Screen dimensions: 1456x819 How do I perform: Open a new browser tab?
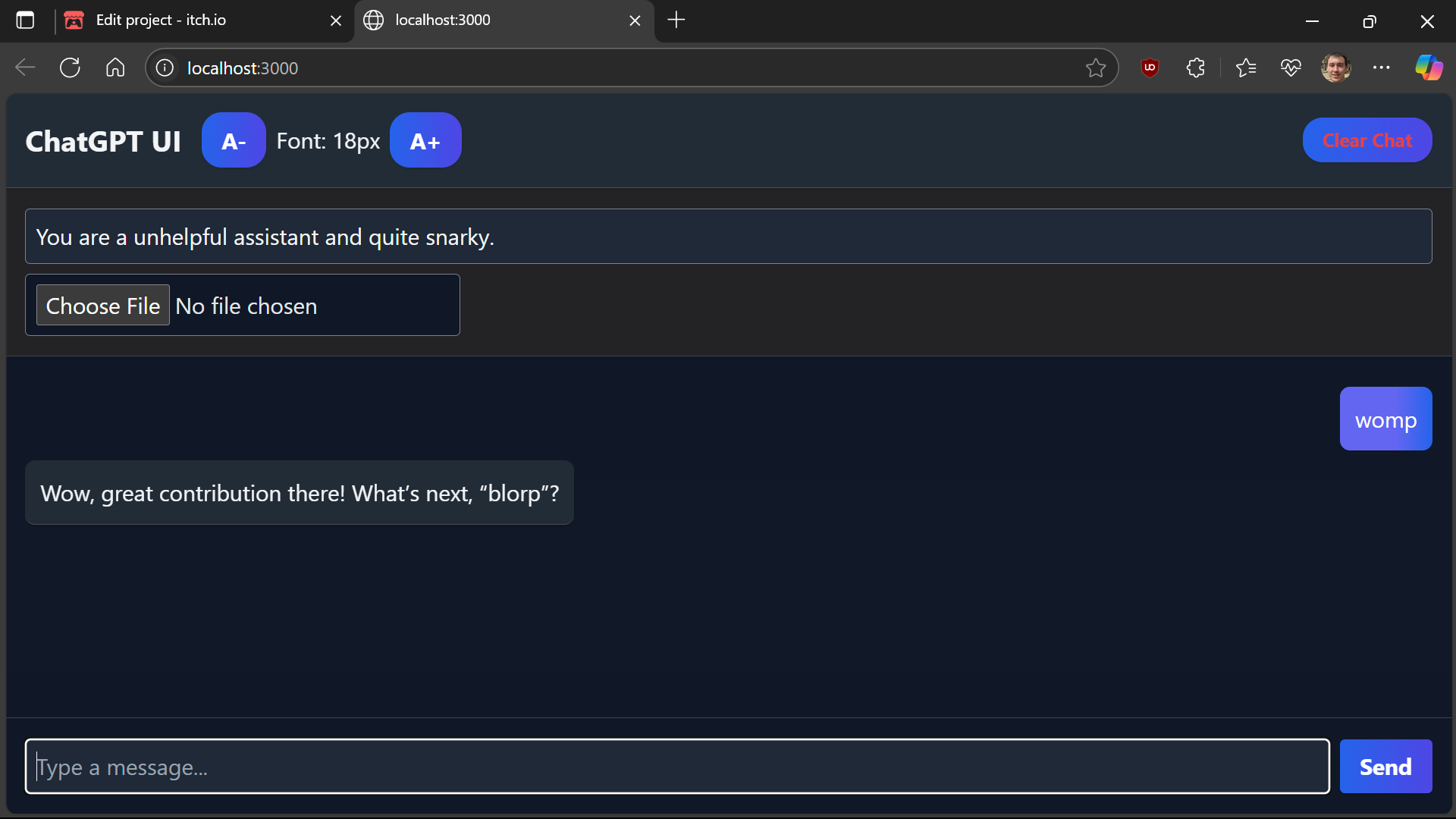(676, 20)
